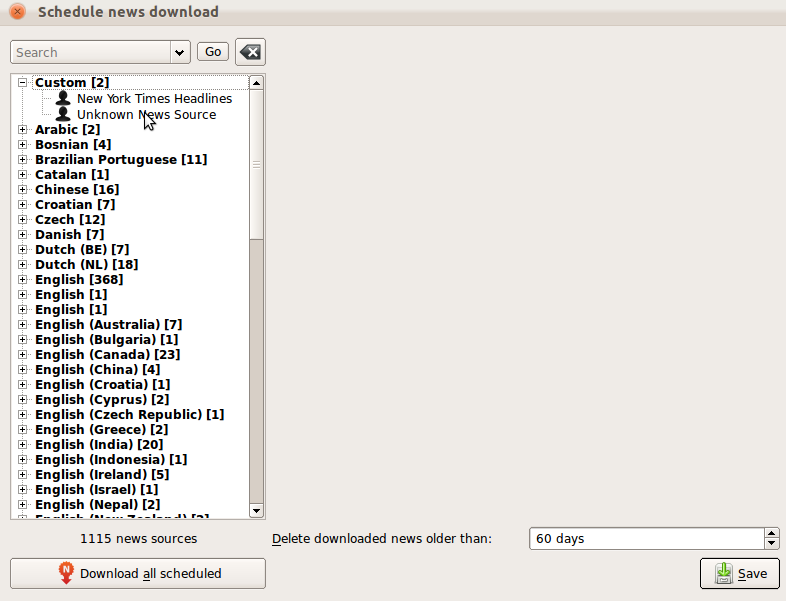Expand the Chinese [16] category
Screen dimensions: 786x601
(22, 189)
